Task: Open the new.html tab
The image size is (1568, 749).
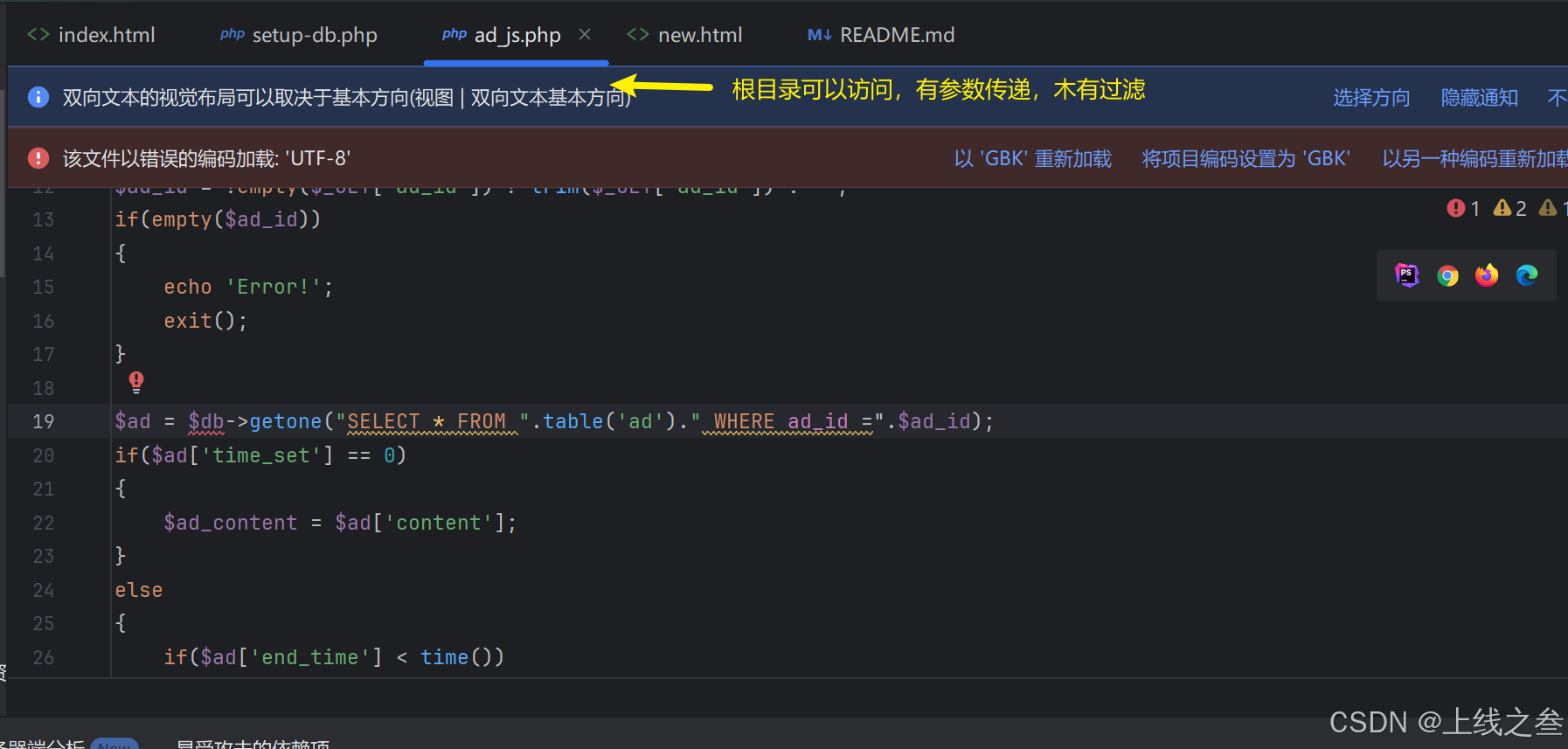Action: [x=685, y=35]
